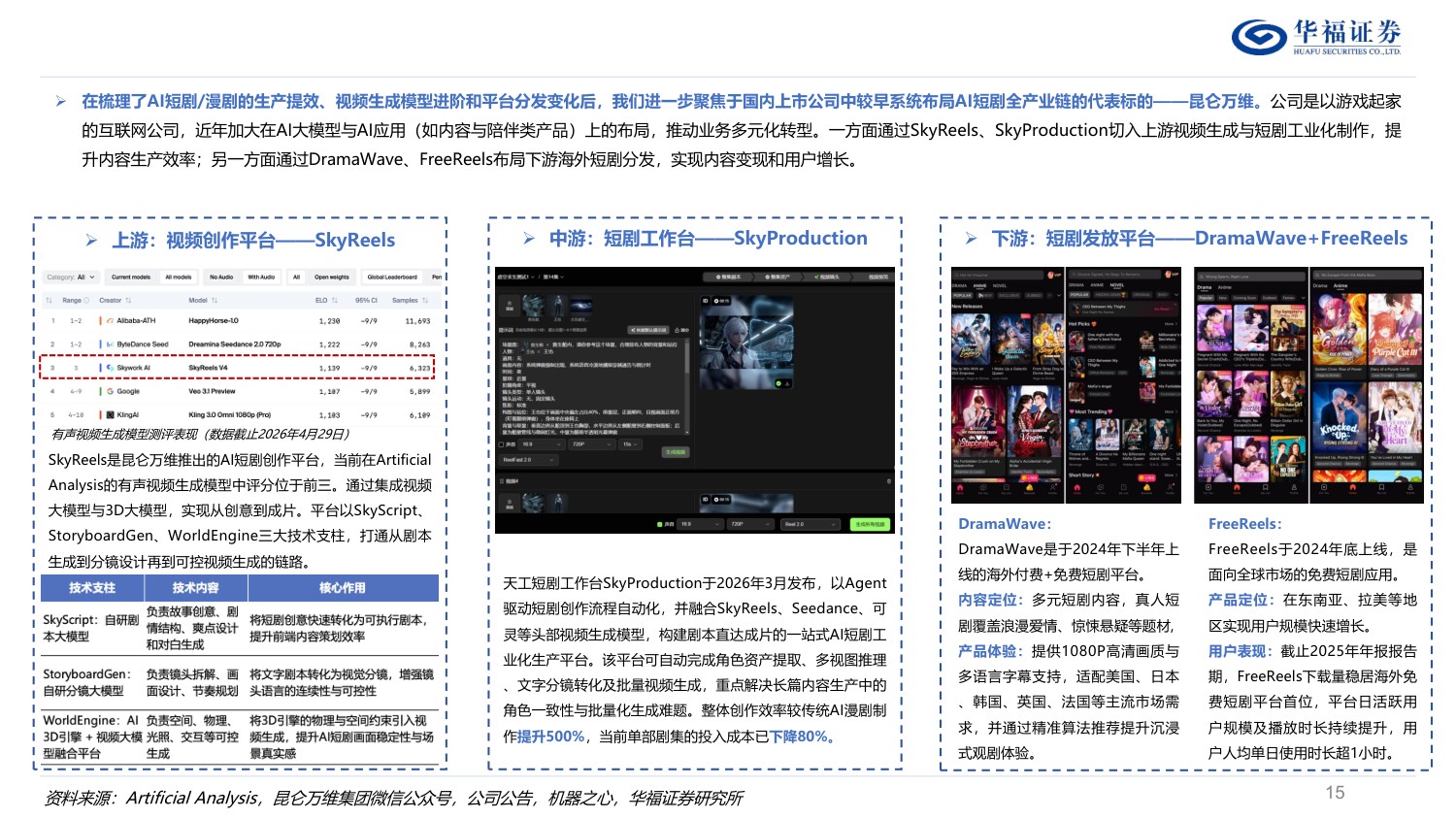Switch to Anime tab under Wrong Sperm search

[x=1225, y=287]
